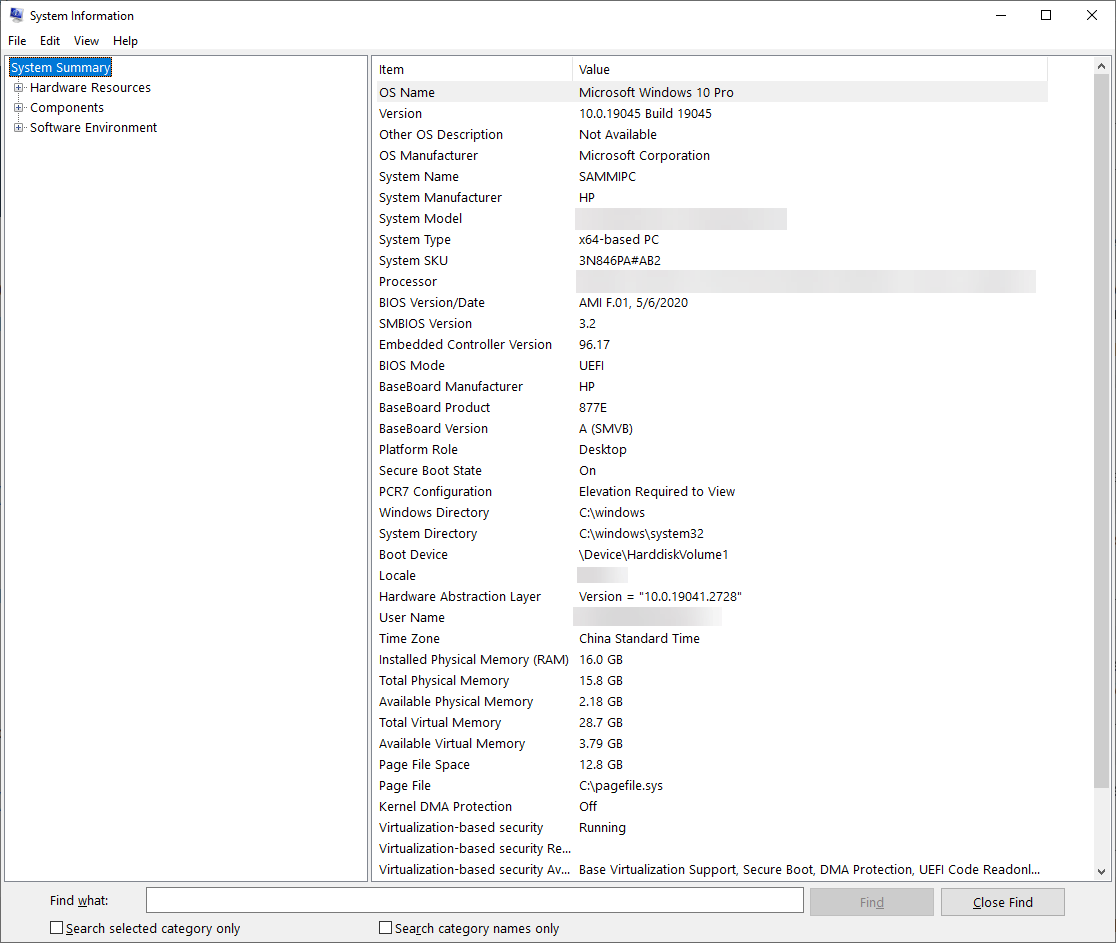Select the Other OS Description row
The image size is (1116, 943).
coord(712,135)
